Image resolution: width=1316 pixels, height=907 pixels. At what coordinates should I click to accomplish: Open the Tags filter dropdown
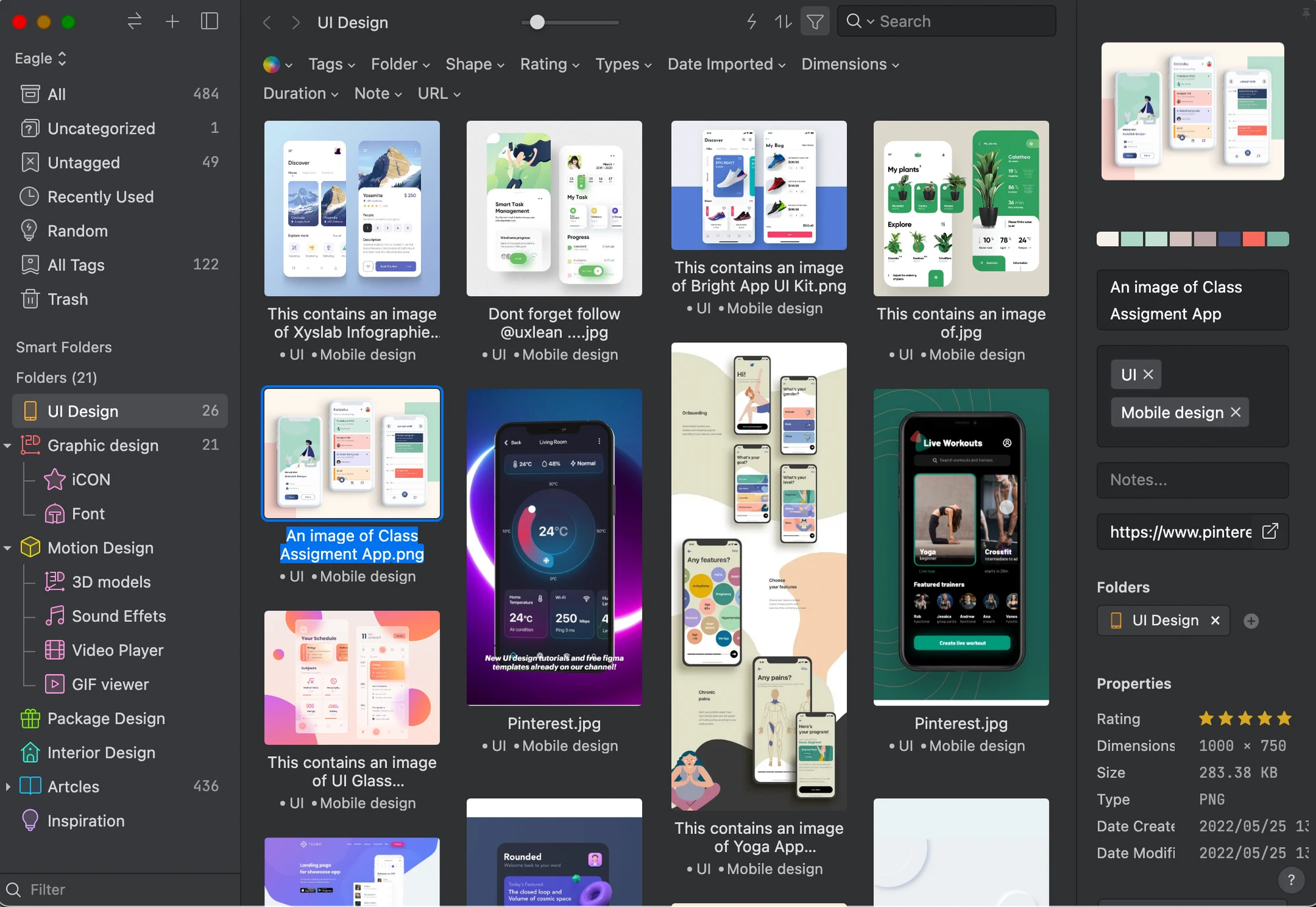pos(332,64)
